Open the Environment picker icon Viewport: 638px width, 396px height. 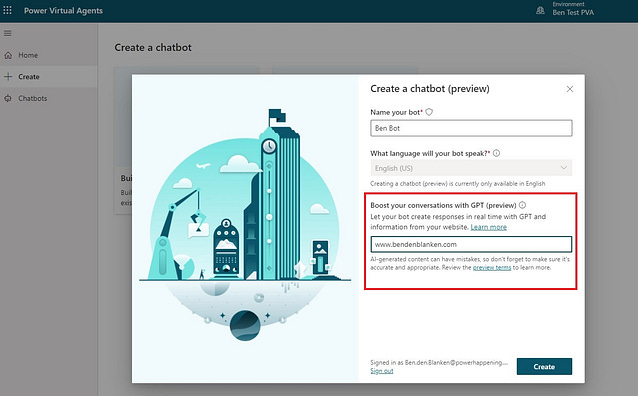[540, 11]
